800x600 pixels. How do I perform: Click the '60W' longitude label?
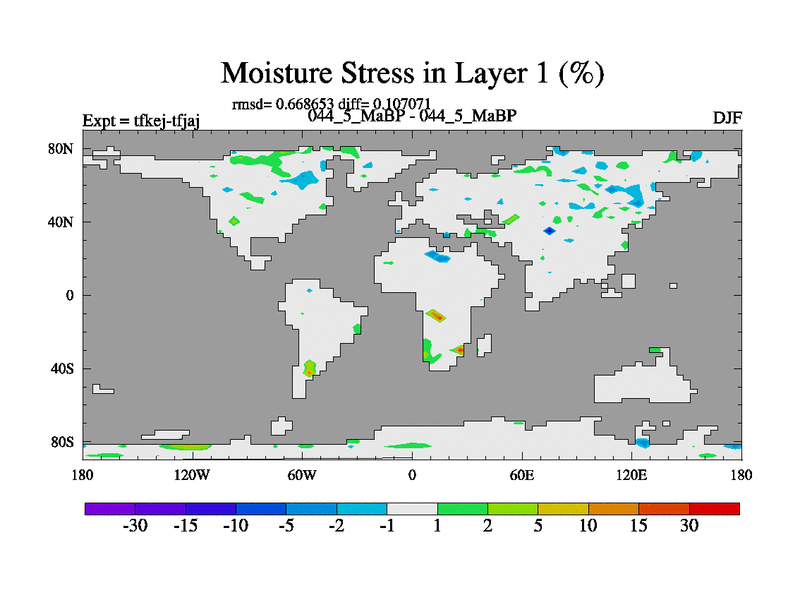click(302, 476)
